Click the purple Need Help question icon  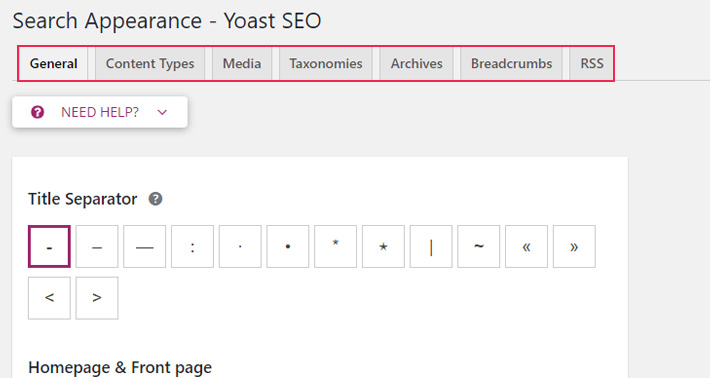[x=38, y=112]
